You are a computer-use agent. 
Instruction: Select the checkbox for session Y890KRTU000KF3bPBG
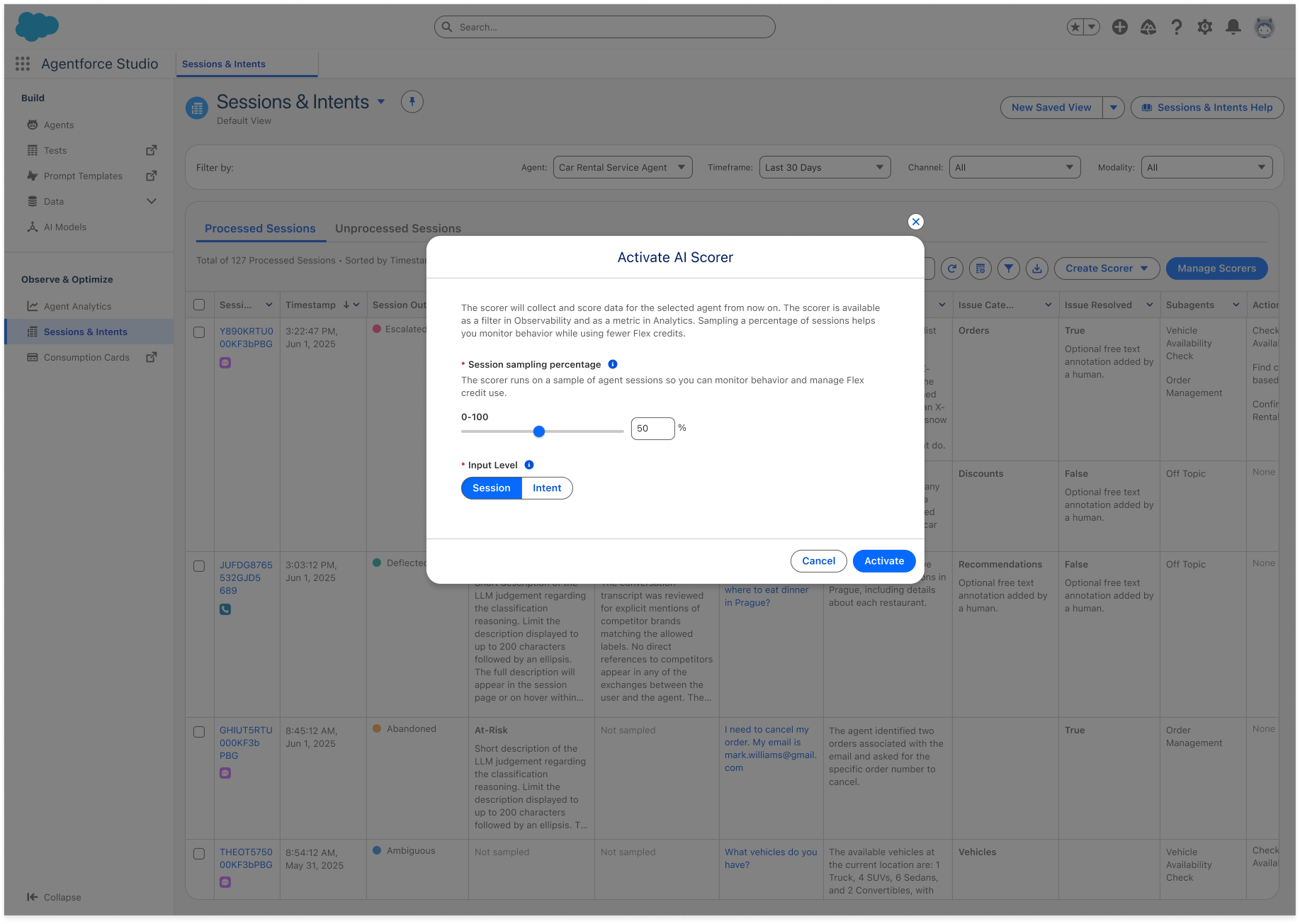tap(199, 332)
